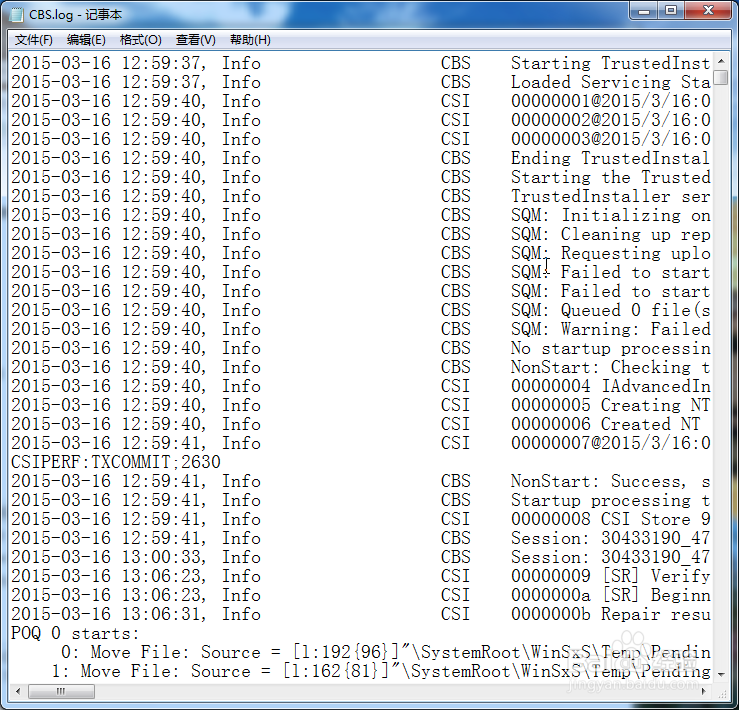Click '0000000b Repair resu' log text
The height and width of the screenshot is (710, 739).
(x=610, y=614)
